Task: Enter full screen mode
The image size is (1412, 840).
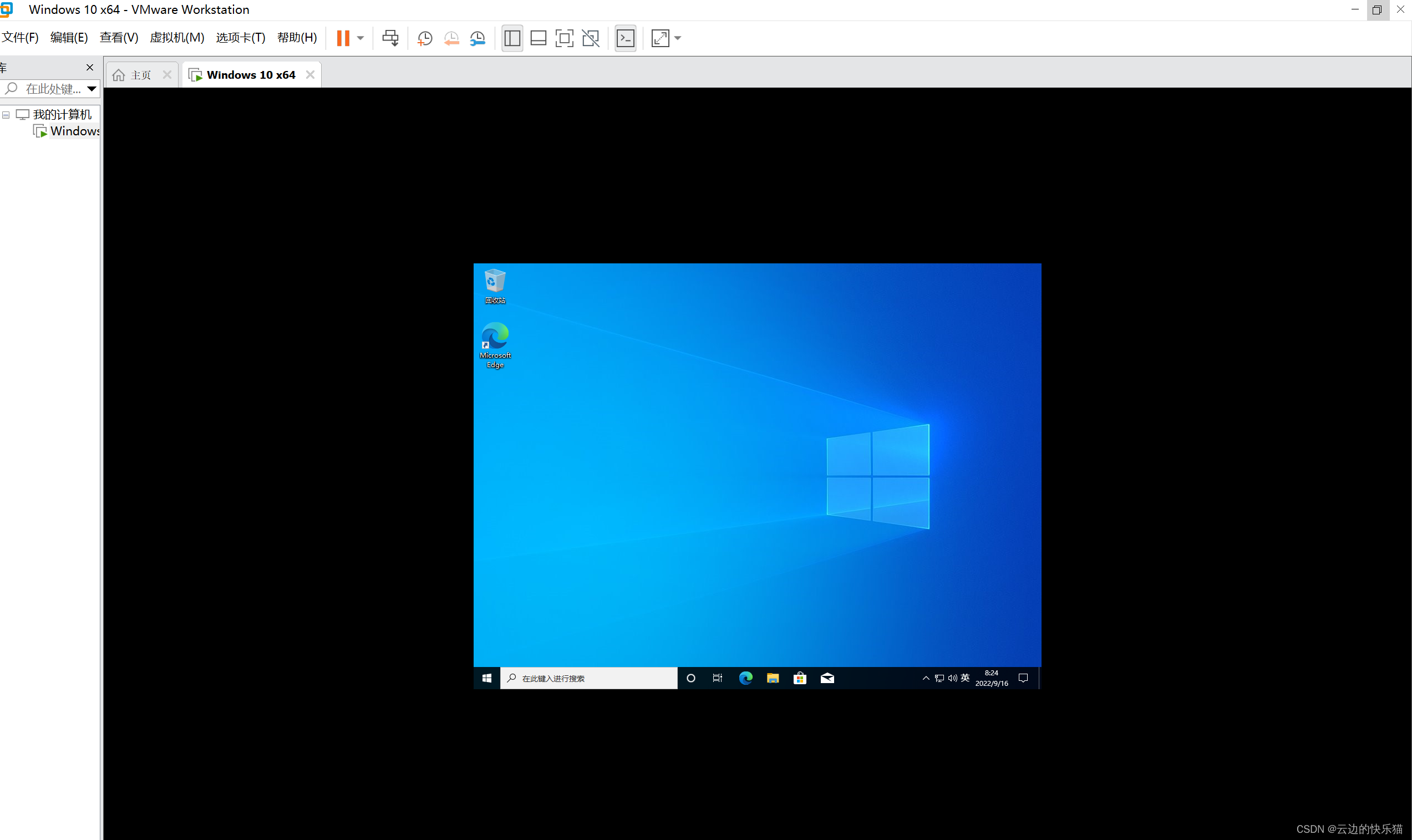Action: pyautogui.click(x=564, y=38)
